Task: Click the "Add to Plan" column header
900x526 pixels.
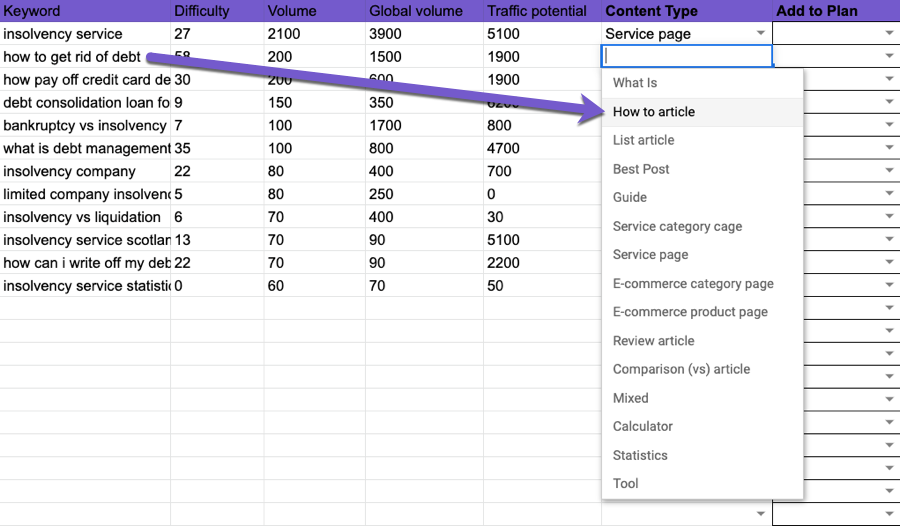Action: (x=817, y=11)
